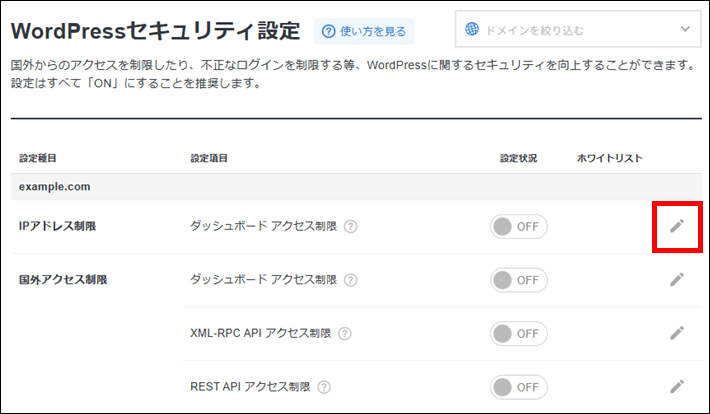
Task: Click the 国外アクセス制限 label
Action: [63, 279]
